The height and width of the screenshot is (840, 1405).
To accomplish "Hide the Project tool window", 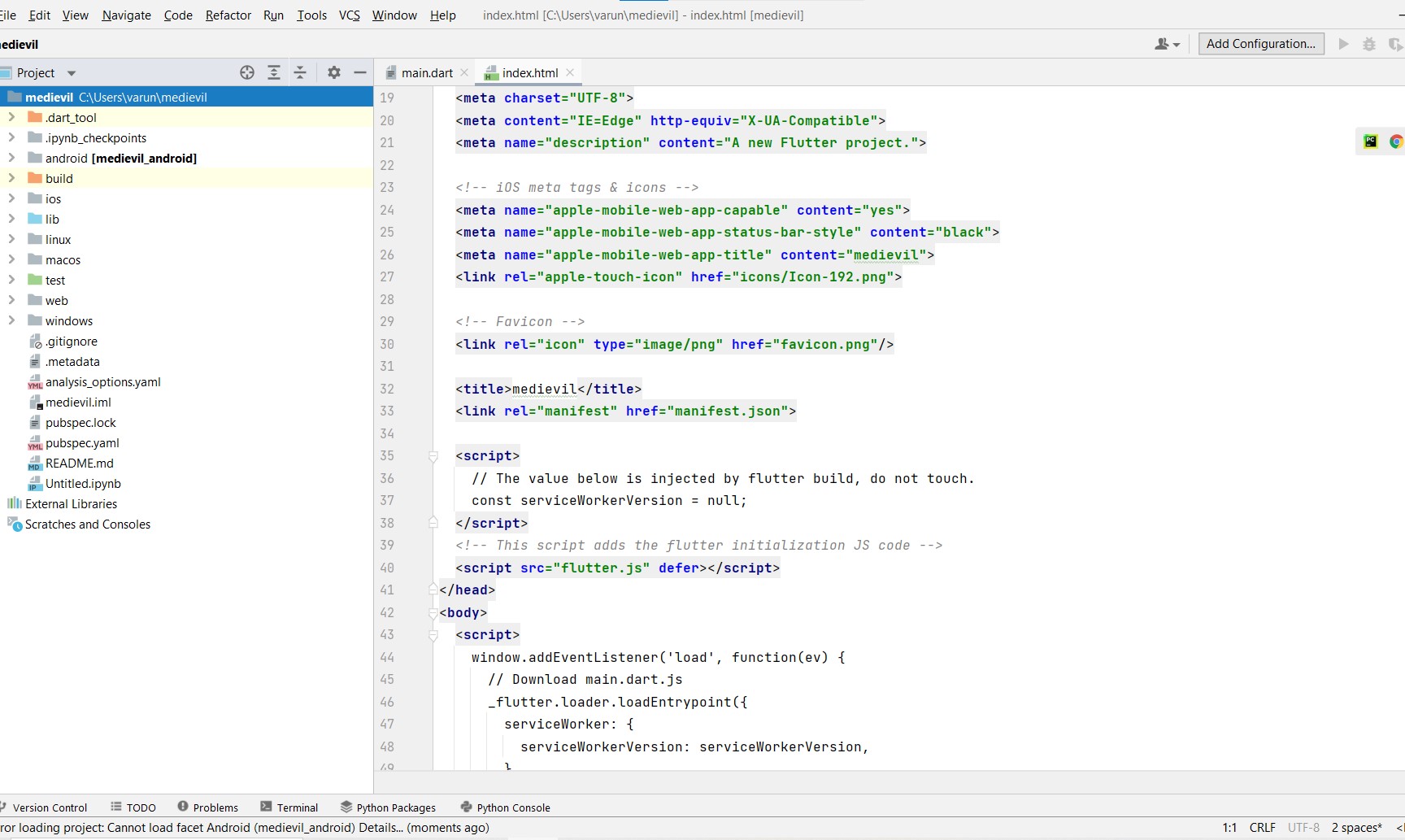I will pyautogui.click(x=360, y=72).
